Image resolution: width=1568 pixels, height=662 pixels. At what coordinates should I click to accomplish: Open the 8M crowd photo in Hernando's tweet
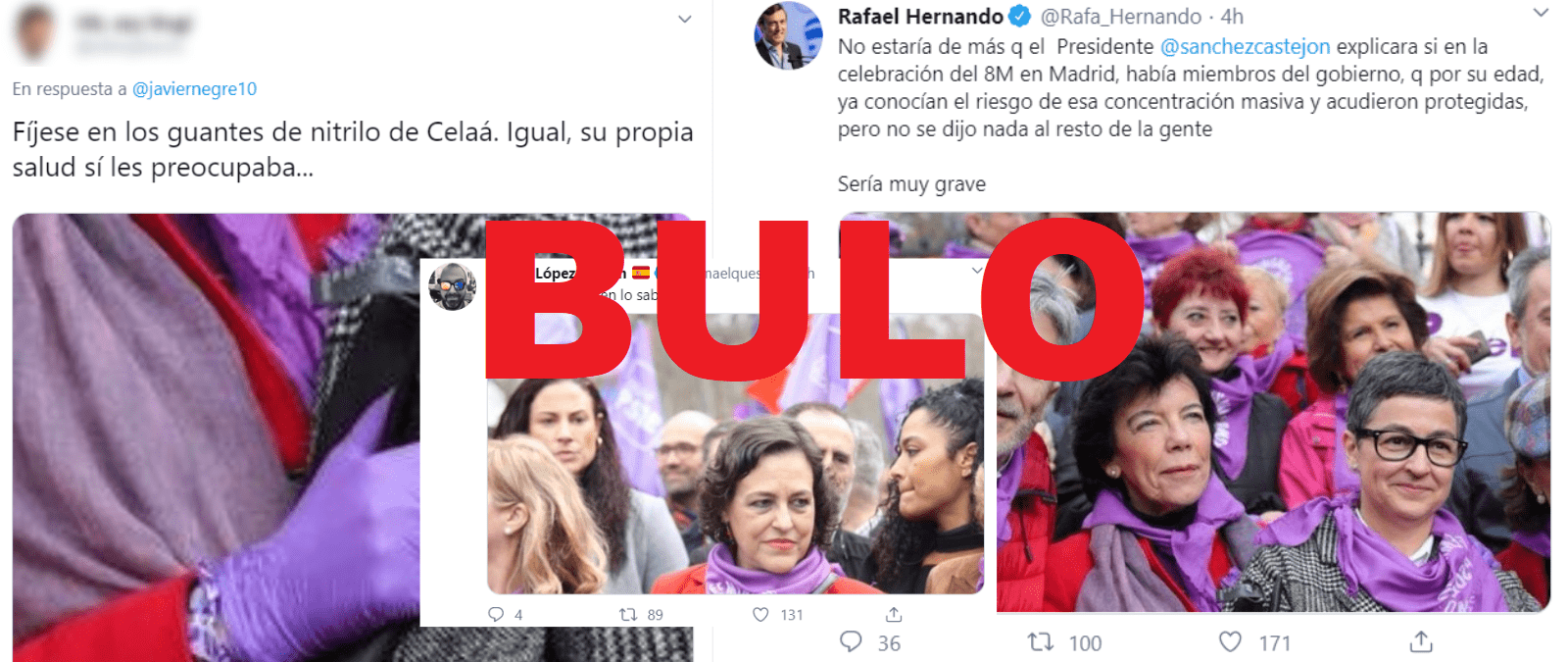click(1273, 412)
